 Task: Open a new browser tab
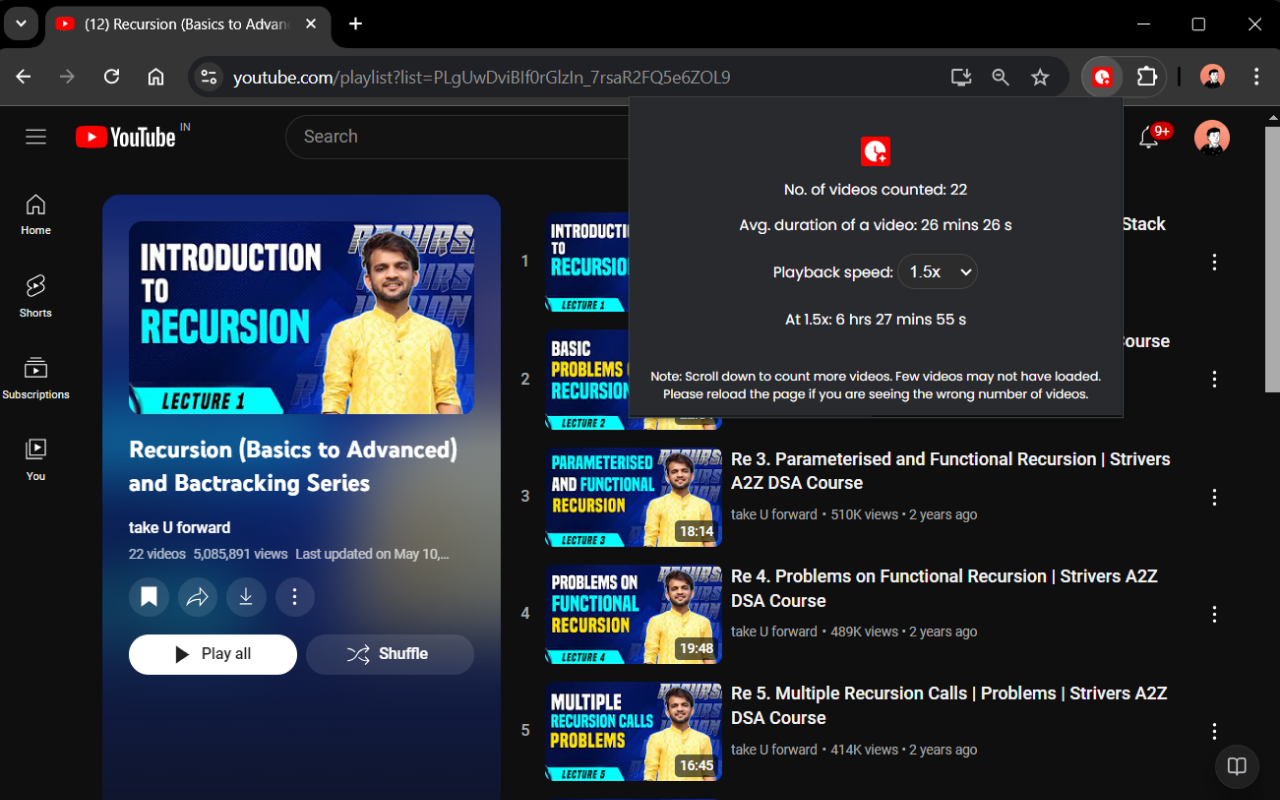[x=355, y=24]
